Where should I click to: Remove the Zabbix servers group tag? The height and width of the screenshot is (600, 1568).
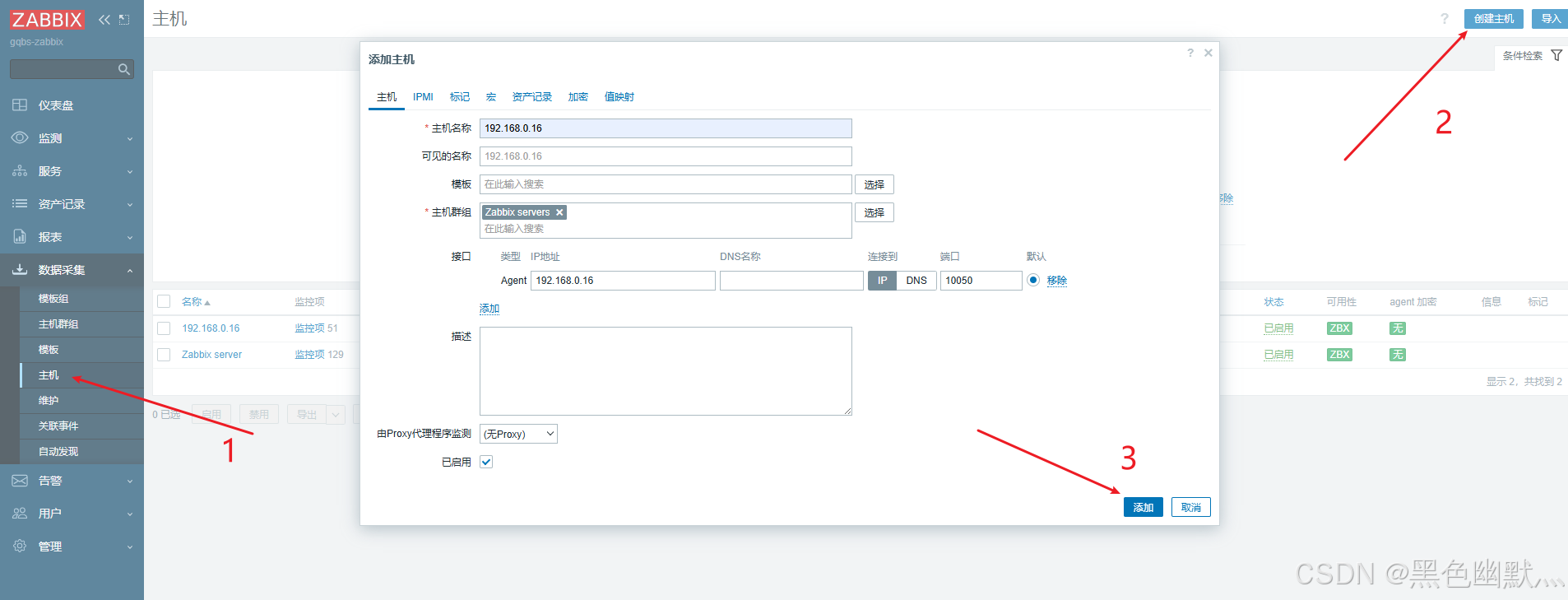[x=559, y=212]
